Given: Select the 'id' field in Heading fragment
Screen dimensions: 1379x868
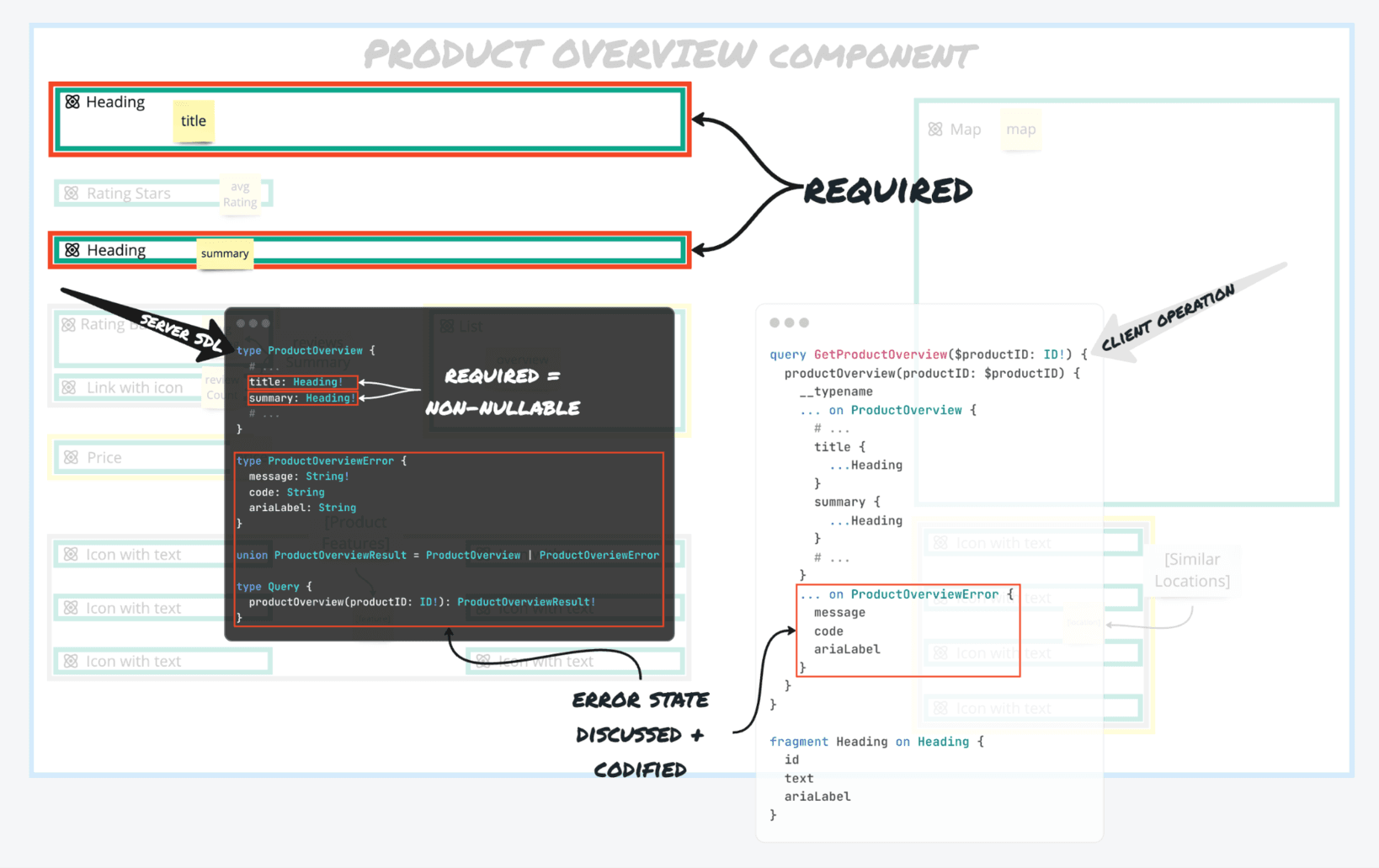Looking at the screenshot, I should (x=791, y=759).
